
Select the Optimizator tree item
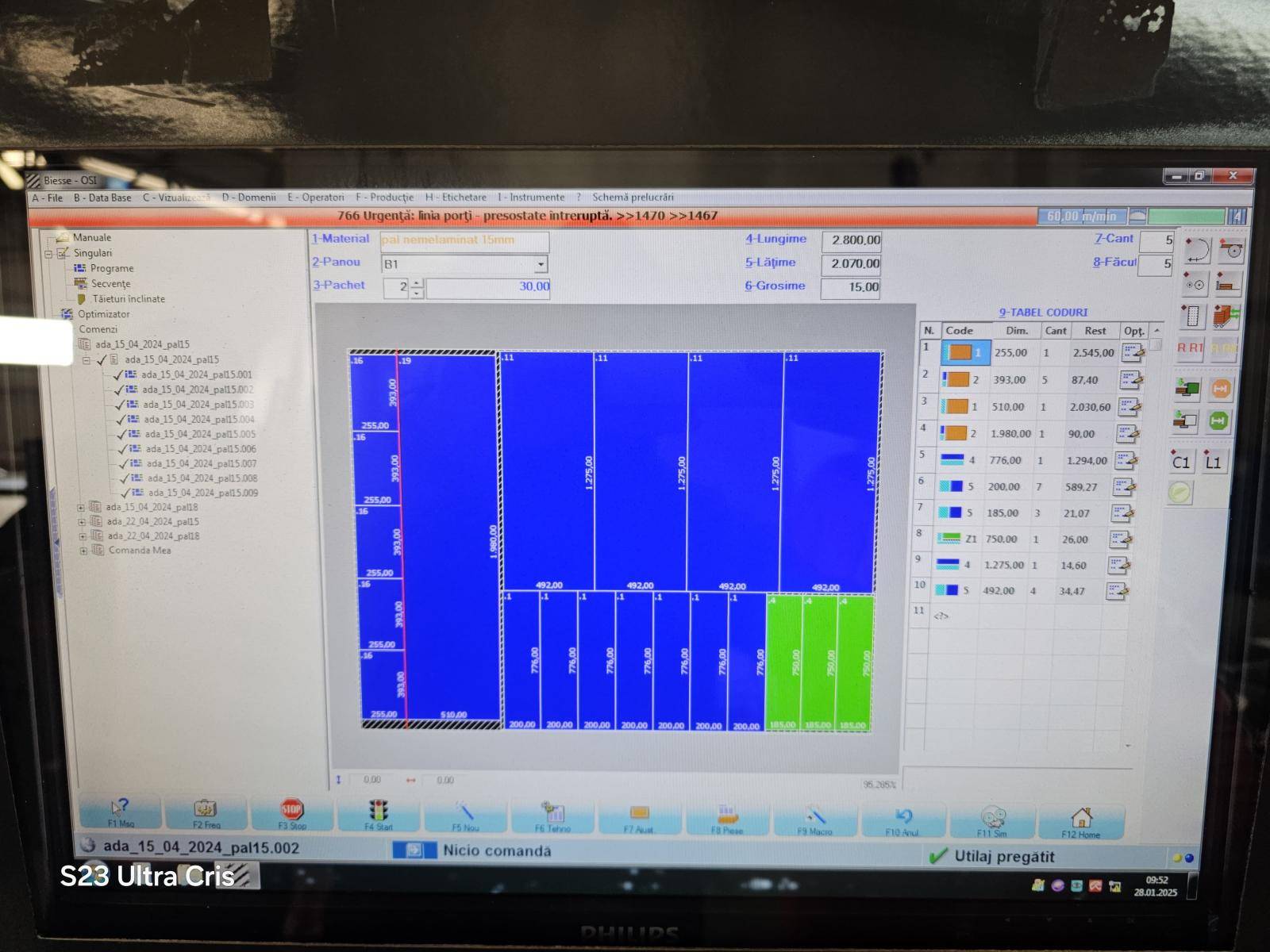click(103, 314)
